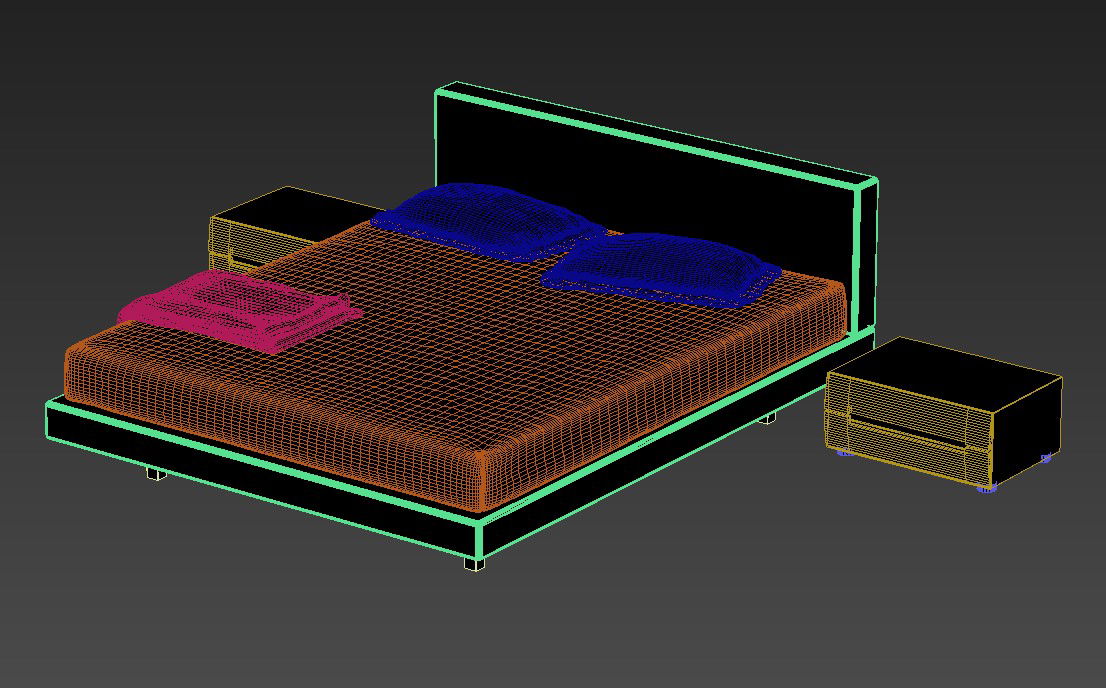The height and width of the screenshot is (688, 1106).
Task: Select the bed leg under left side
Action: [x=155, y=473]
